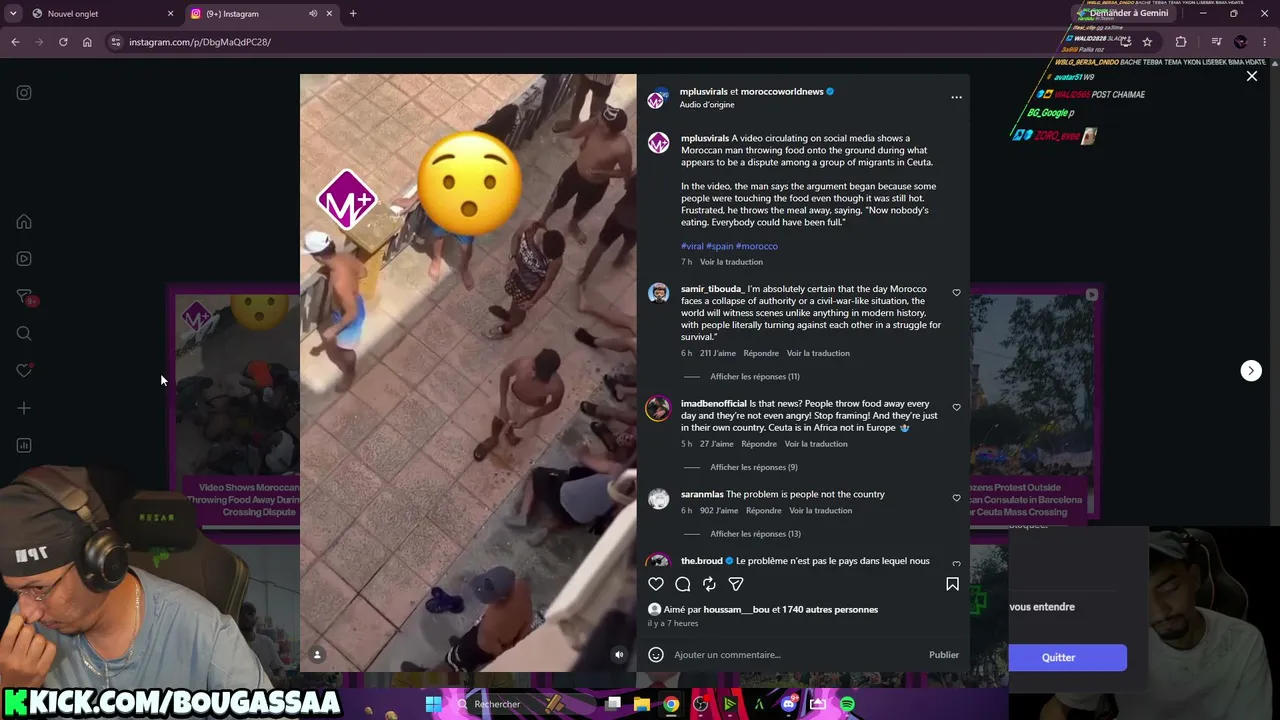Open the three-dot post options menu

tap(956, 97)
